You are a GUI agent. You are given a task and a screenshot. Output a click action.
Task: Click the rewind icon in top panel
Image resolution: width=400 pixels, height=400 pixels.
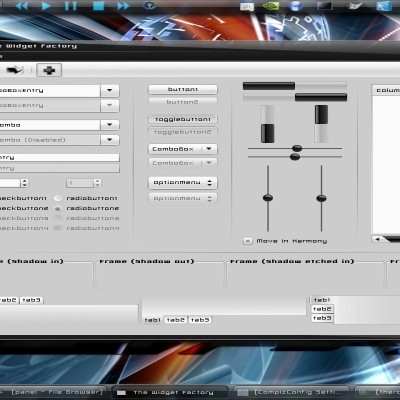22,6
